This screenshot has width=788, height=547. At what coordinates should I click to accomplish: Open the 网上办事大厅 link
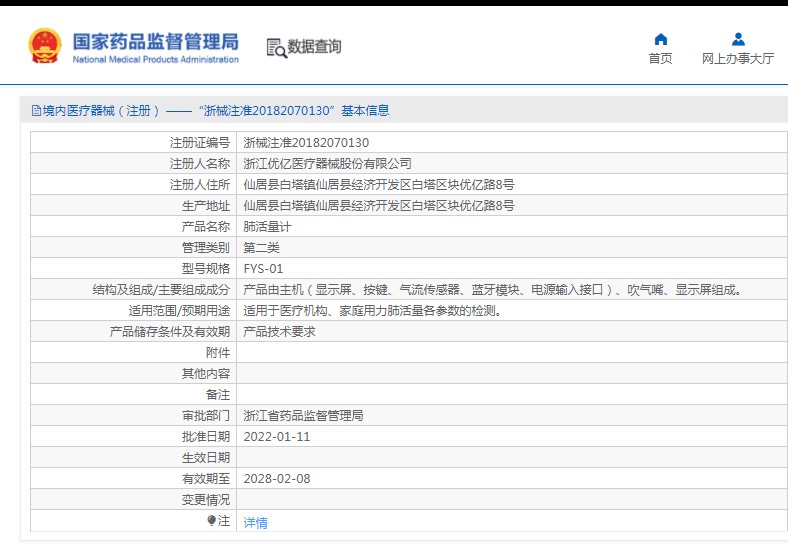click(x=738, y=59)
